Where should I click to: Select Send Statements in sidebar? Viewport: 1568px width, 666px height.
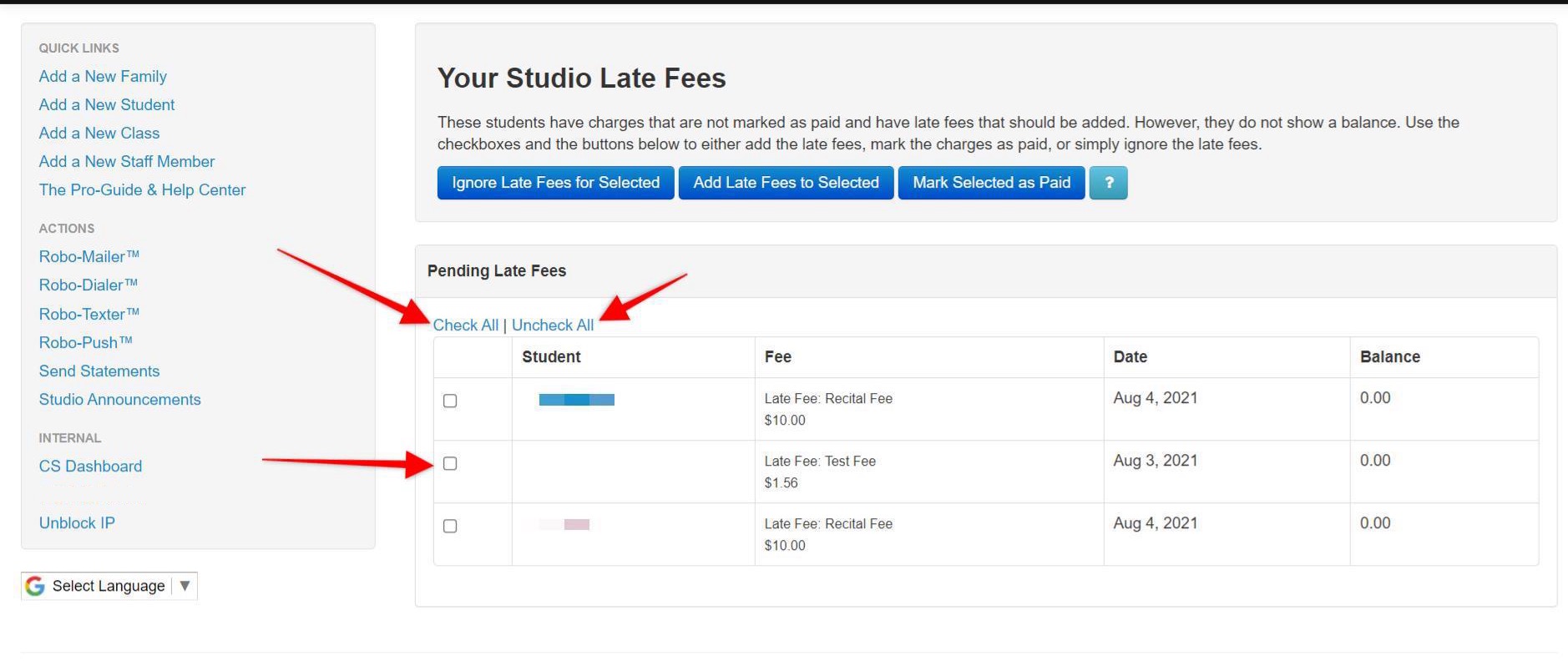[99, 371]
